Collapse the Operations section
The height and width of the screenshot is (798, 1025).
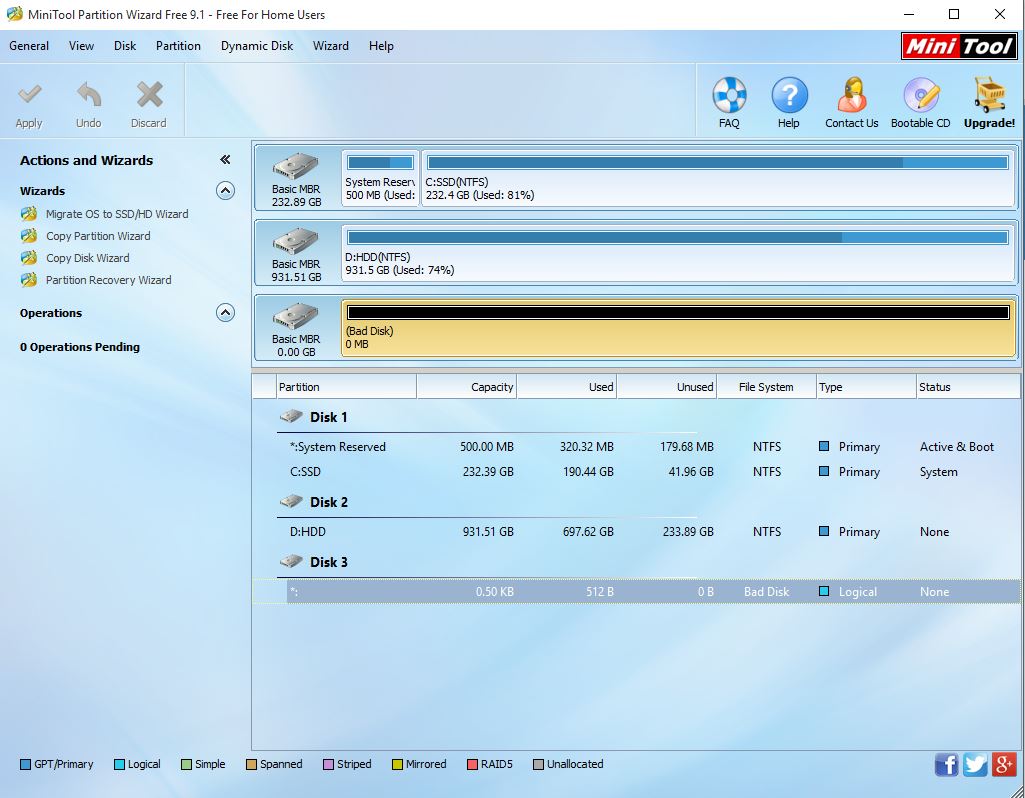pos(225,313)
